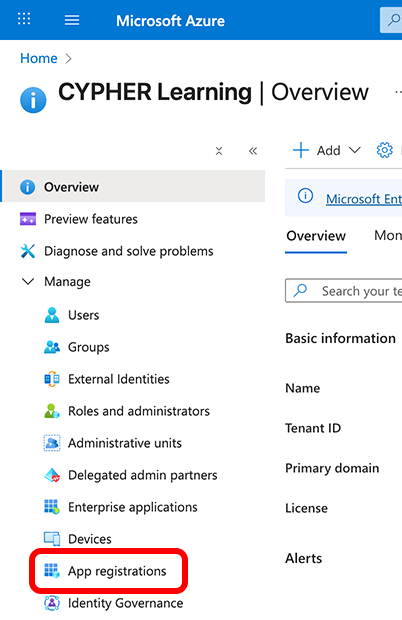Open Enterprise applications
This screenshot has height=620, width=402.
click(132, 507)
